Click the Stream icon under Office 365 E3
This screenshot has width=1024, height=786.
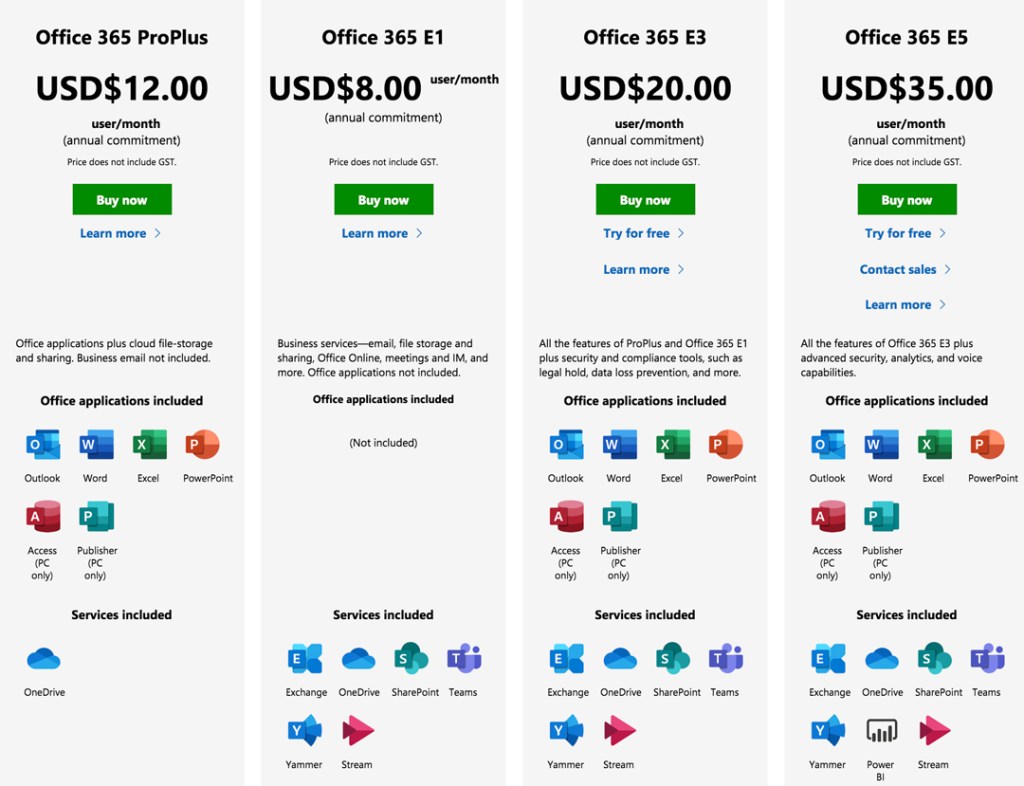pos(619,731)
